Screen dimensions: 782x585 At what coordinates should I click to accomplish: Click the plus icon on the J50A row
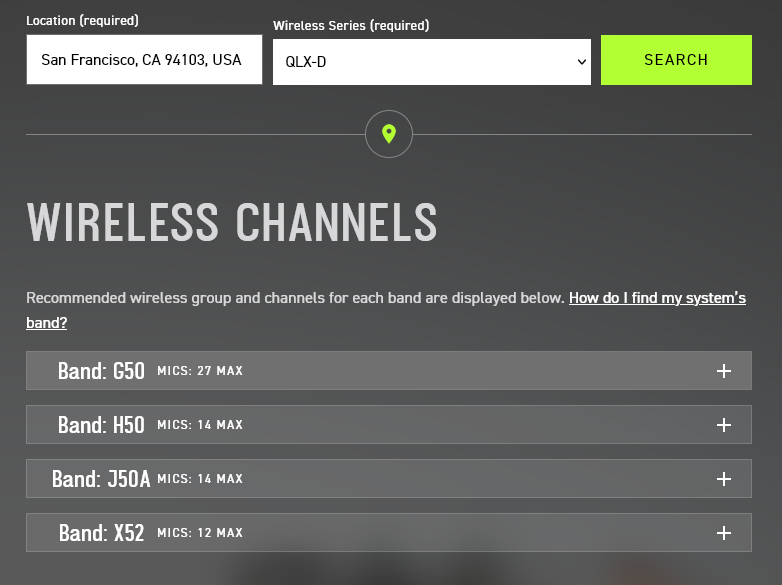(724, 479)
